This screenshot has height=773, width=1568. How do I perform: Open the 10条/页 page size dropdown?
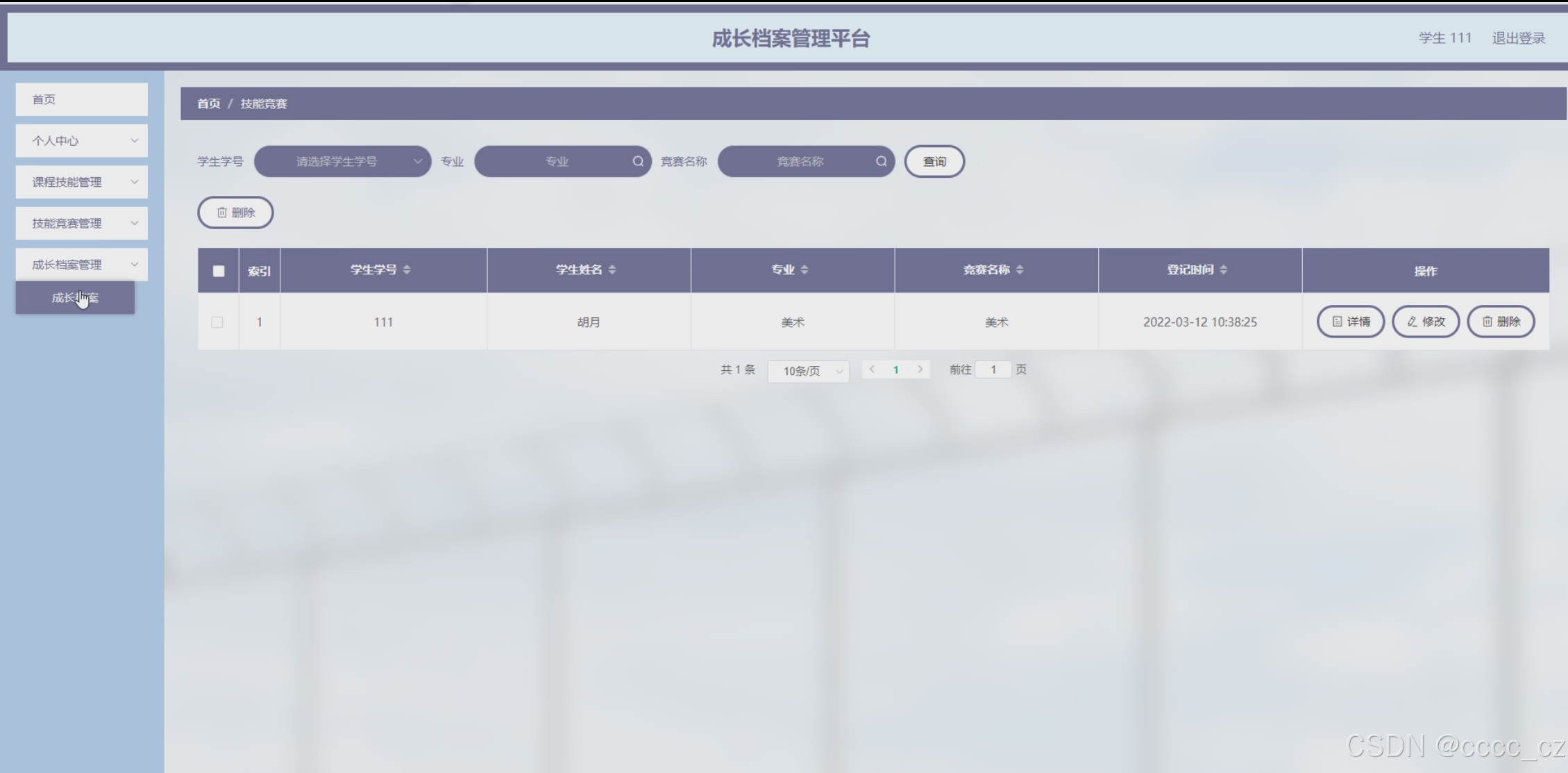[808, 371]
